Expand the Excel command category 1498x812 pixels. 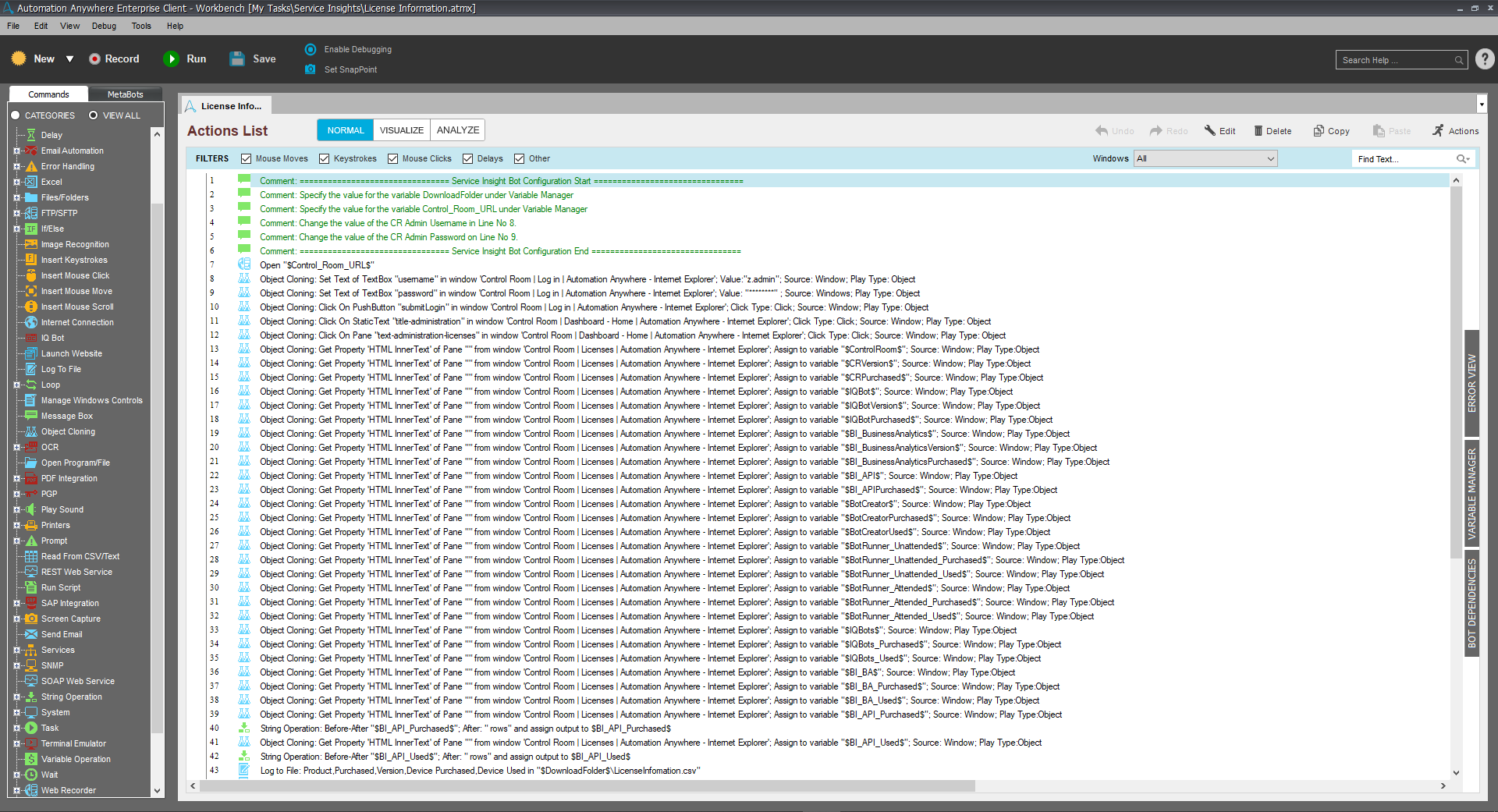[x=16, y=182]
